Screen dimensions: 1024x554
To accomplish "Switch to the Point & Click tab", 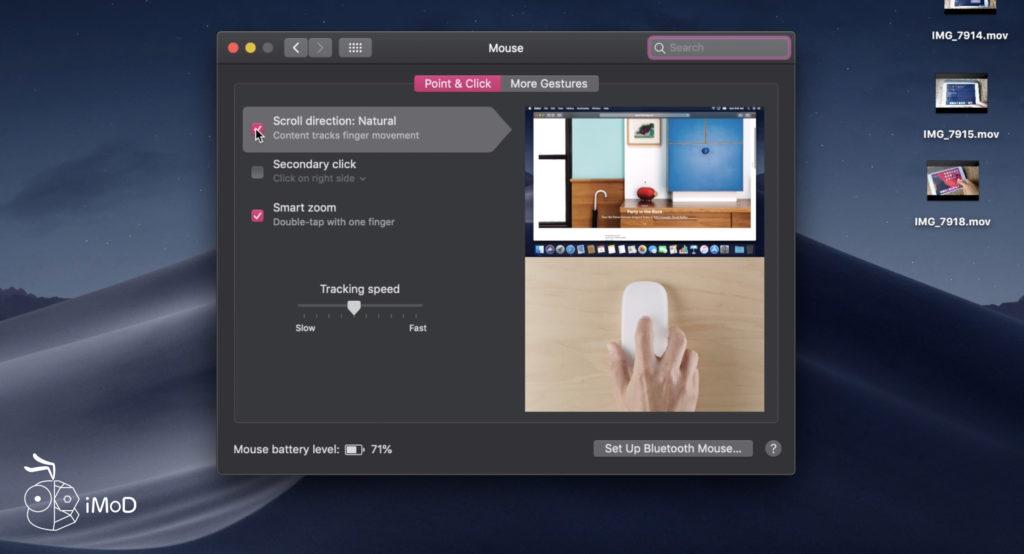I will point(457,84).
